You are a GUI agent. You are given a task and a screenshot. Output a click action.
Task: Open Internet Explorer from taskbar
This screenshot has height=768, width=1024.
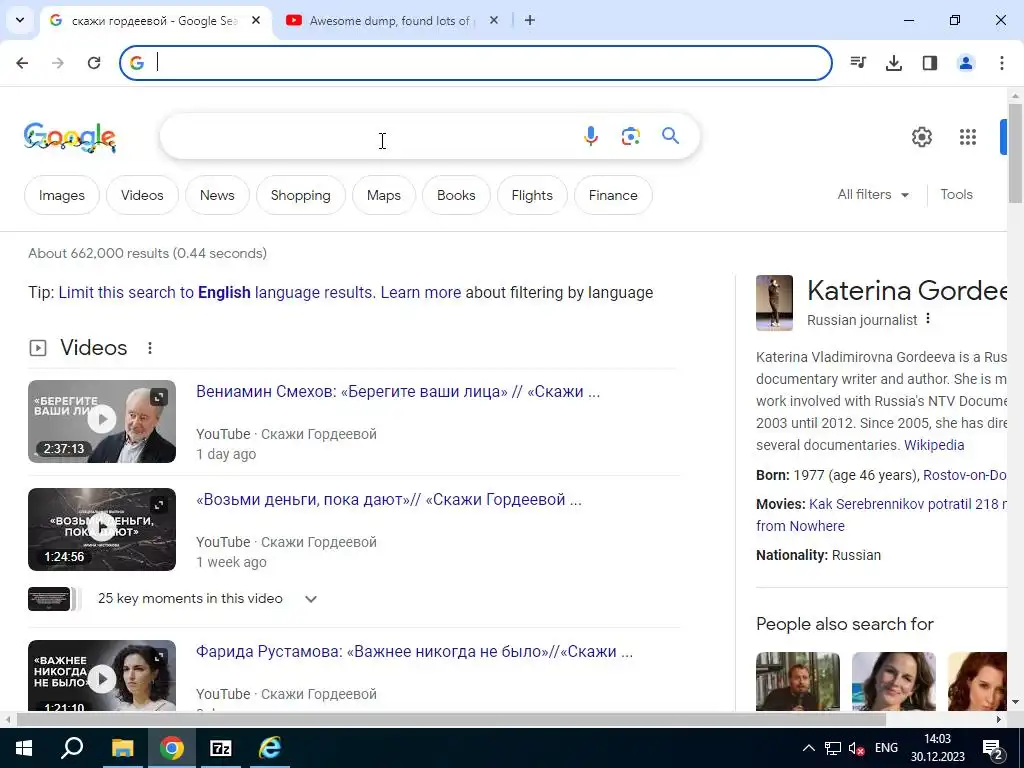click(x=270, y=748)
